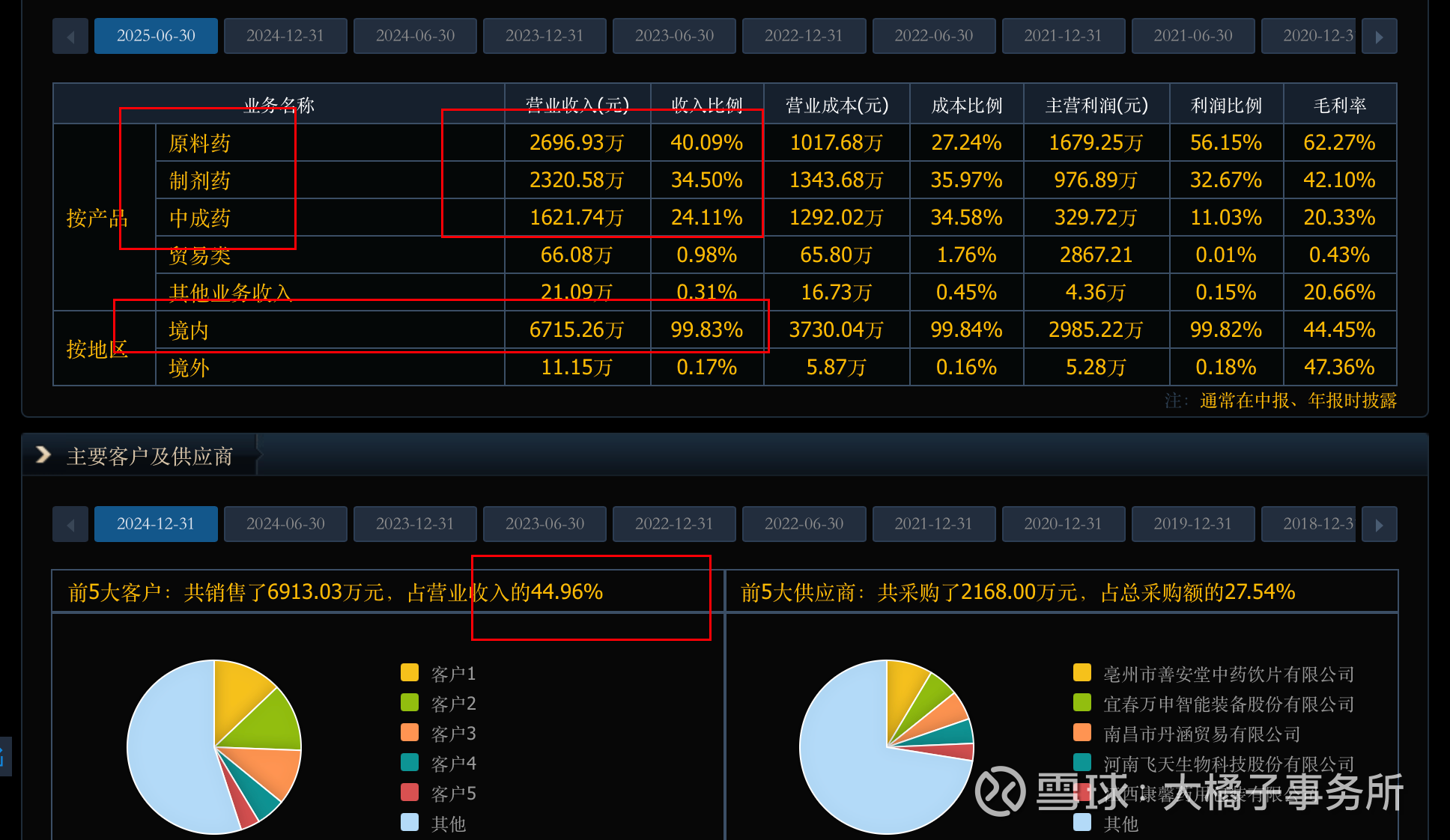The width and height of the screenshot is (1450, 840).
Task: Click teal 客户4 legend swatch
Action: (410, 762)
